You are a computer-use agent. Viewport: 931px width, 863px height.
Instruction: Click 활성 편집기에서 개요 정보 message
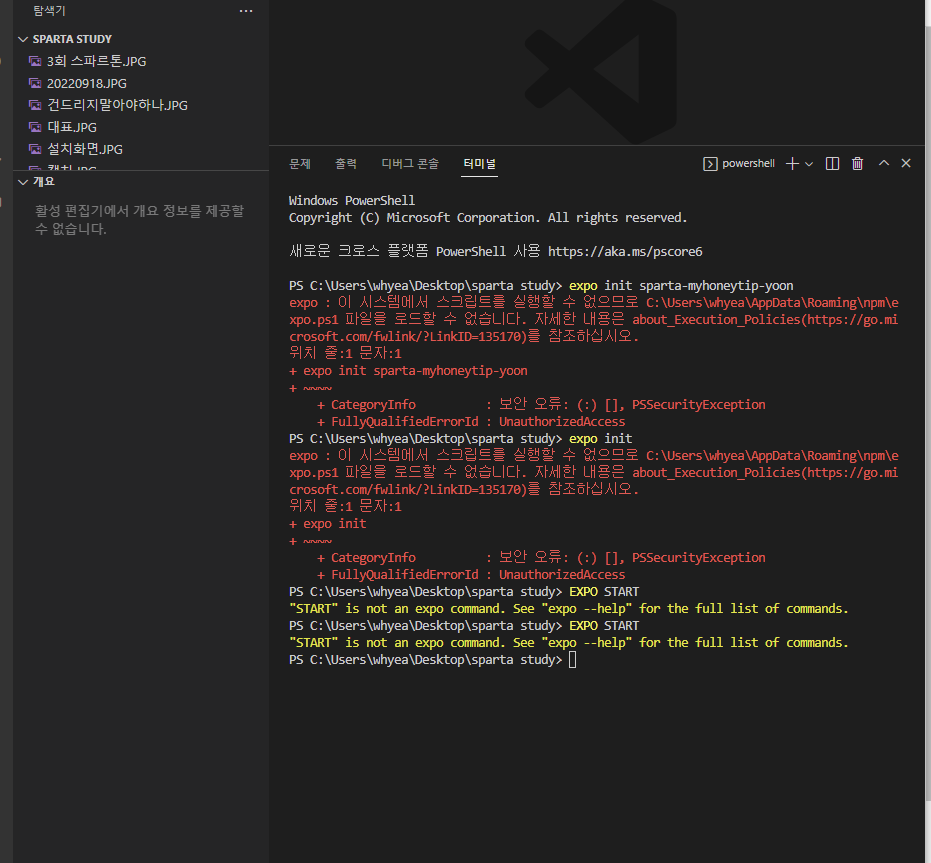click(140, 220)
